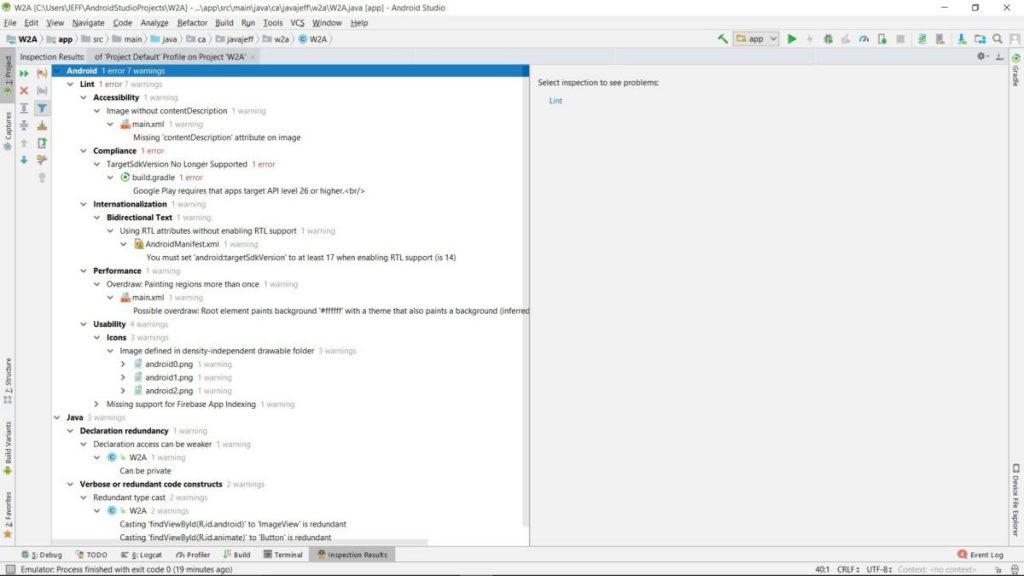Image resolution: width=1024 pixels, height=576 pixels.
Task: Select the build.gradle tree row
Action: (162, 178)
